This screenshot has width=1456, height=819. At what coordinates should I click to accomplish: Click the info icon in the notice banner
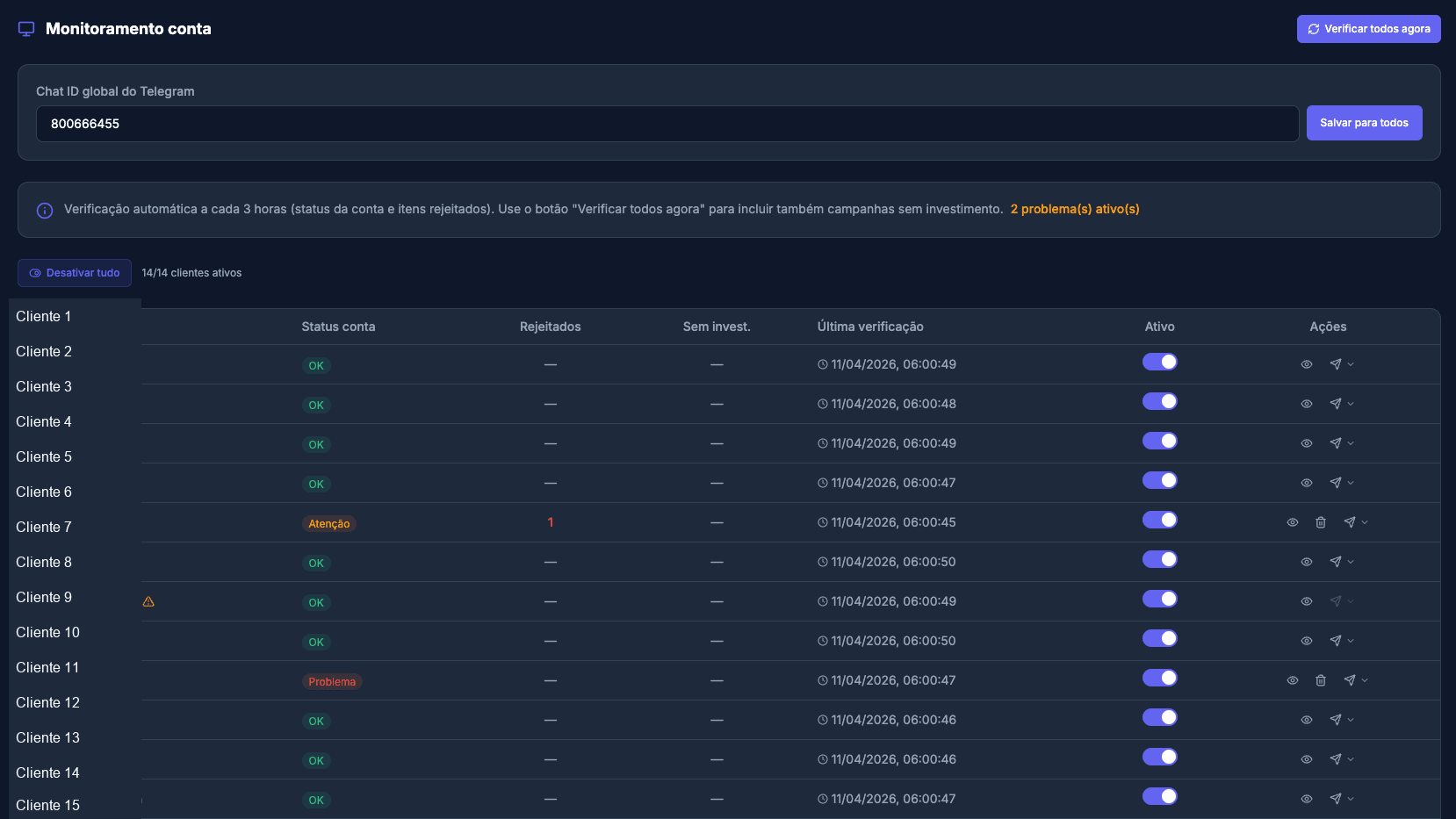(x=45, y=211)
